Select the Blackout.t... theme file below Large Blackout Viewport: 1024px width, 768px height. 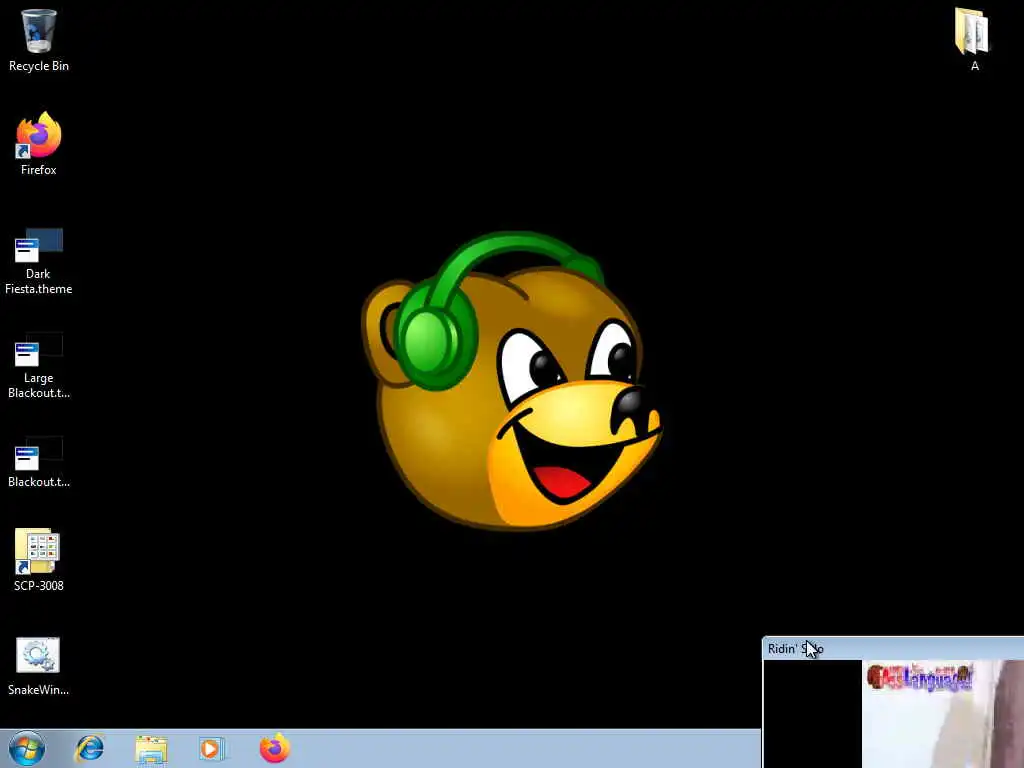click(39, 454)
